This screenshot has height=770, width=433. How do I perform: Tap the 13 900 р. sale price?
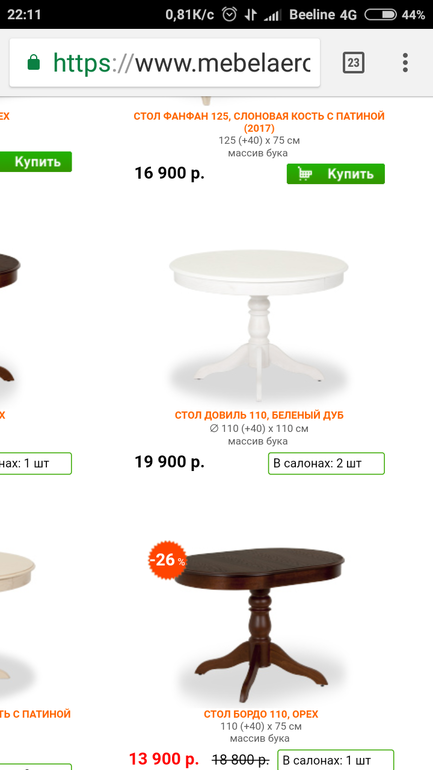(164, 759)
